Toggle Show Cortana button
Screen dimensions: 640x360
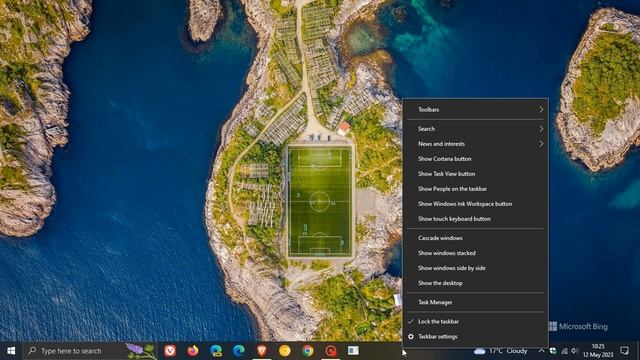[476, 159]
